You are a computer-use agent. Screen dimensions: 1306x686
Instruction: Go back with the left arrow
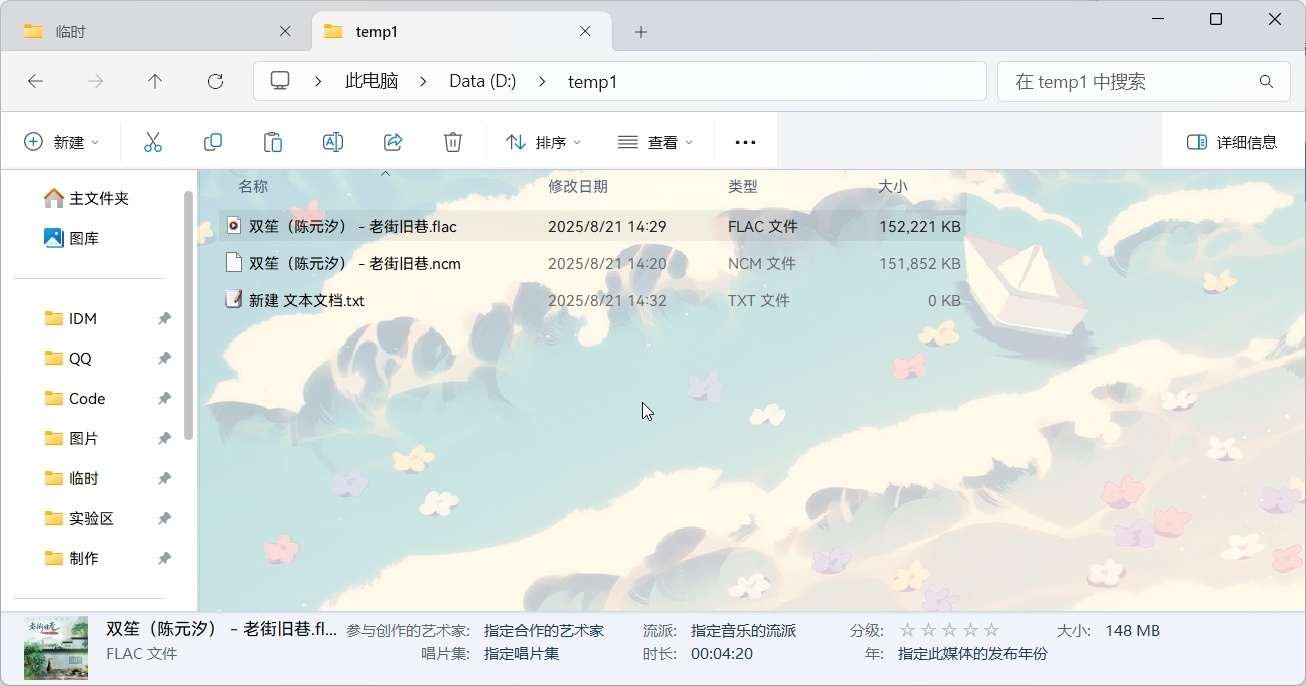click(36, 82)
